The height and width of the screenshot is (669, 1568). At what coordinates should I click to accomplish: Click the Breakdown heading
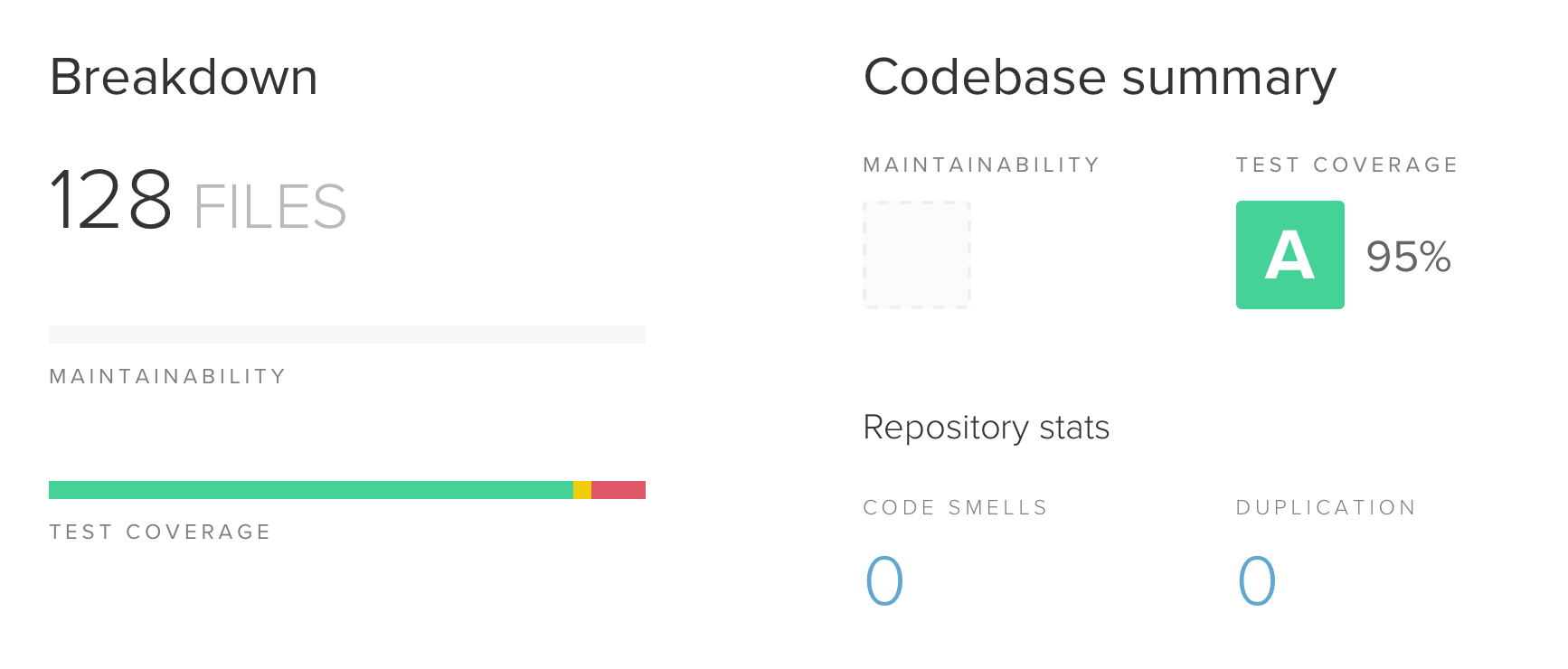(x=184, y=78)
